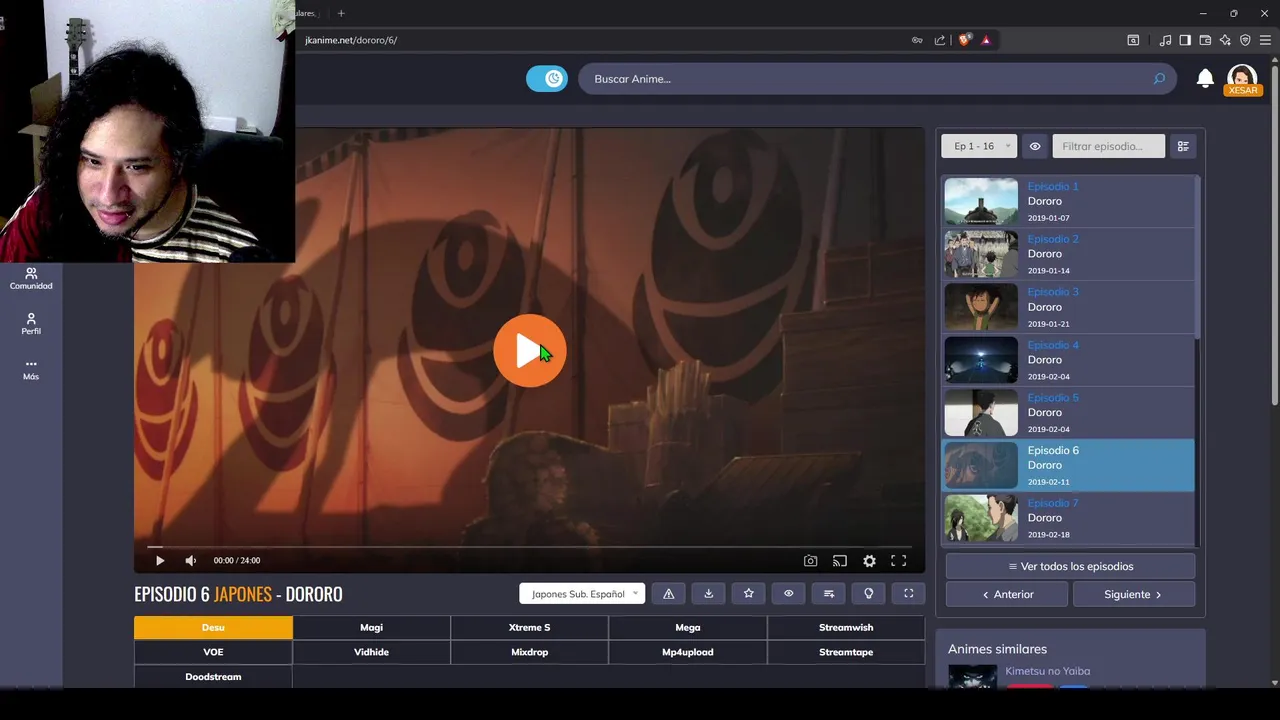
Task: Click Ver todos los episodios button
Action: pos(1070,566)
